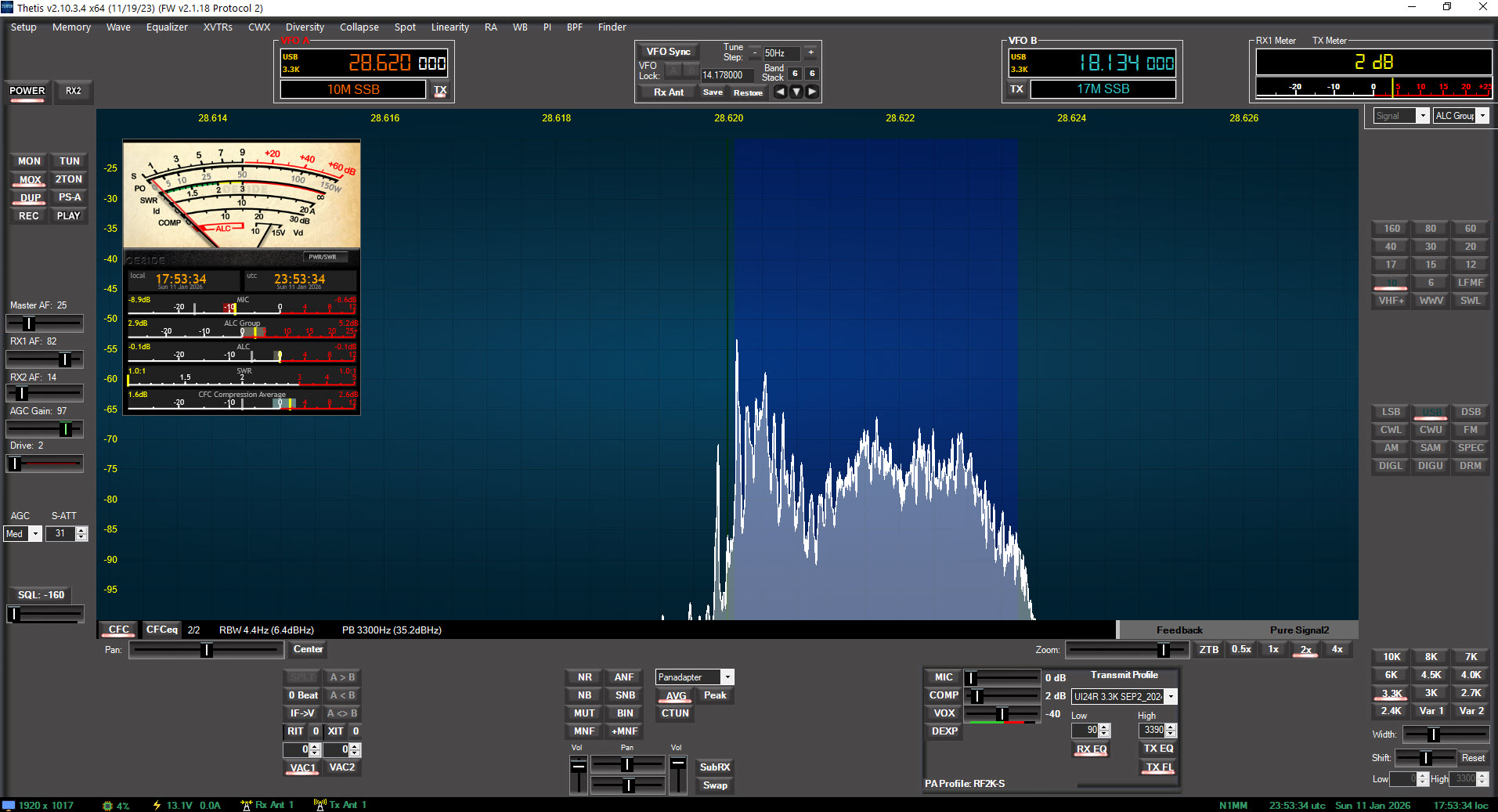The image size is (1498, 812).
Task: Click the Tune Step plus button
Action: [x=810, y=53]
